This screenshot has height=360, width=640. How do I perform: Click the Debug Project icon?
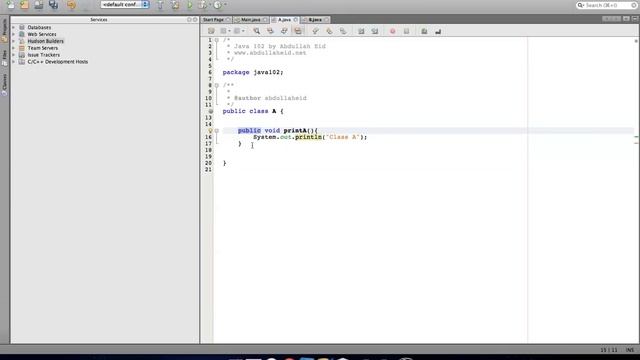point(202,5)
